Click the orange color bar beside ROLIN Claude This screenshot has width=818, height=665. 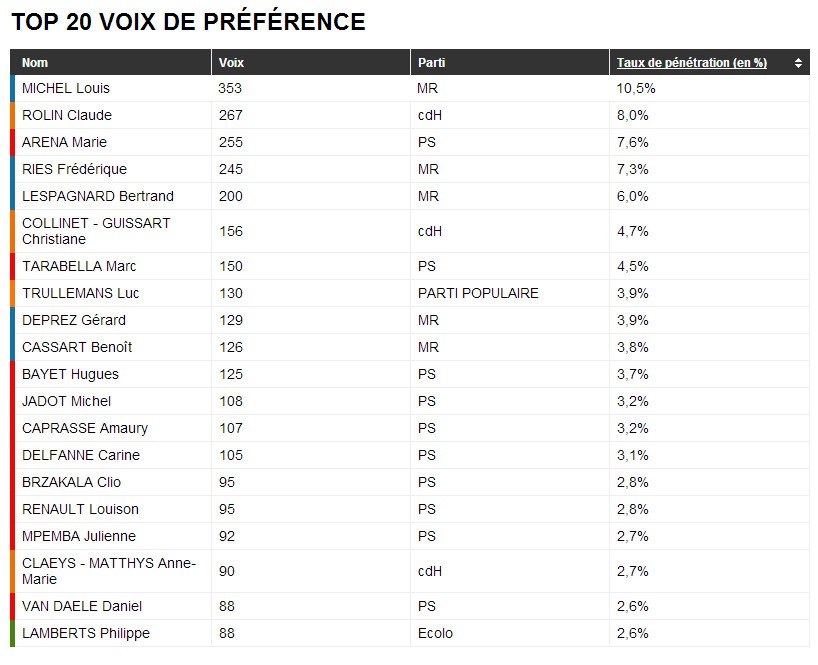coord(13,115)
